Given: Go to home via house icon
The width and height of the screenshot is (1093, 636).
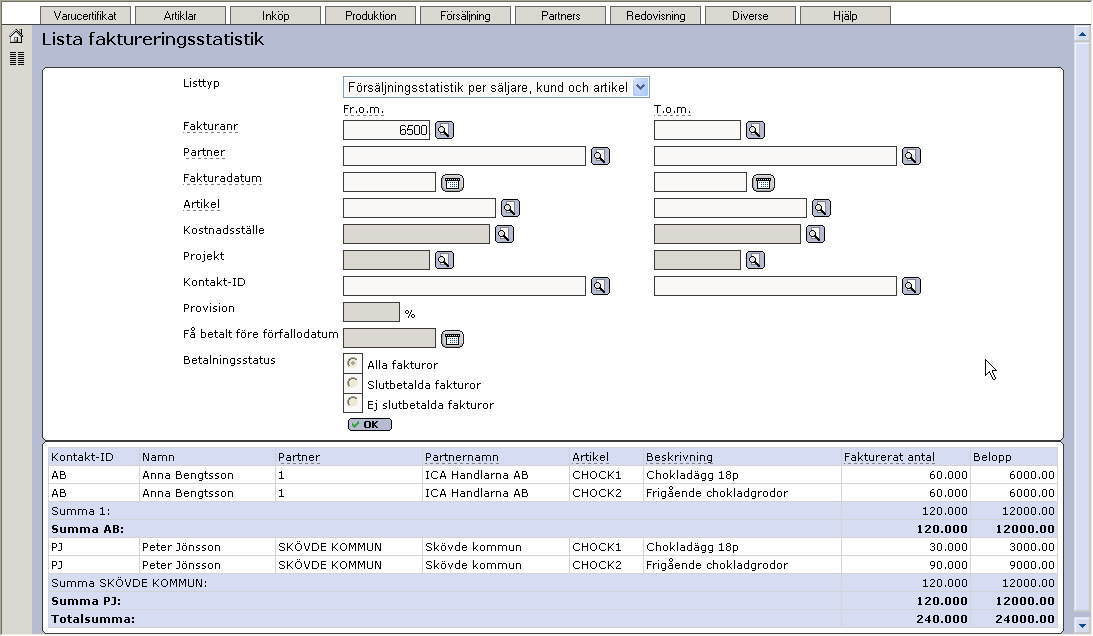Looking at the screenshot, I should click(17, 36).
